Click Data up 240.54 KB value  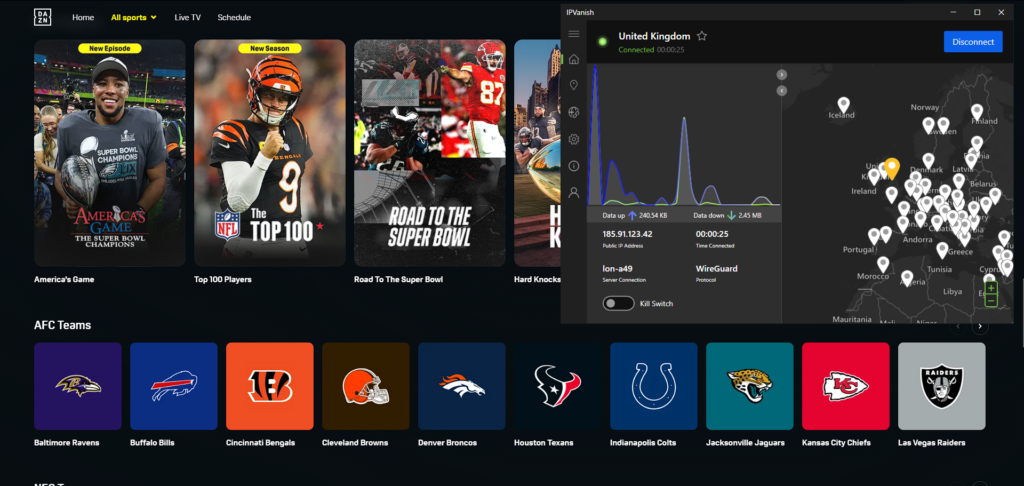(x=654, y=215)
